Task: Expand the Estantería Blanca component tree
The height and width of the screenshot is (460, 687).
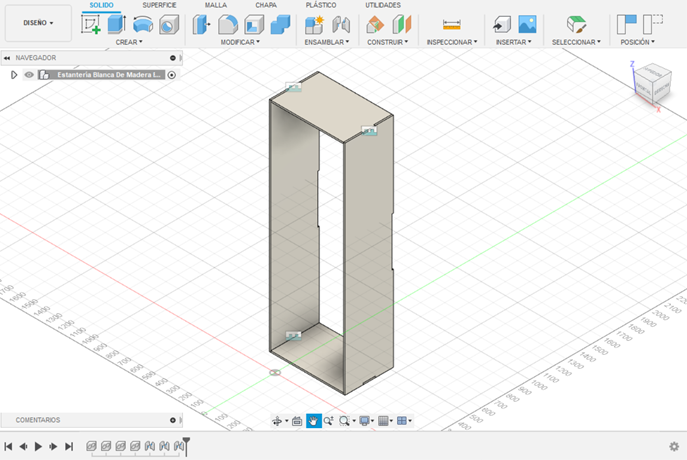Action: 14,75
